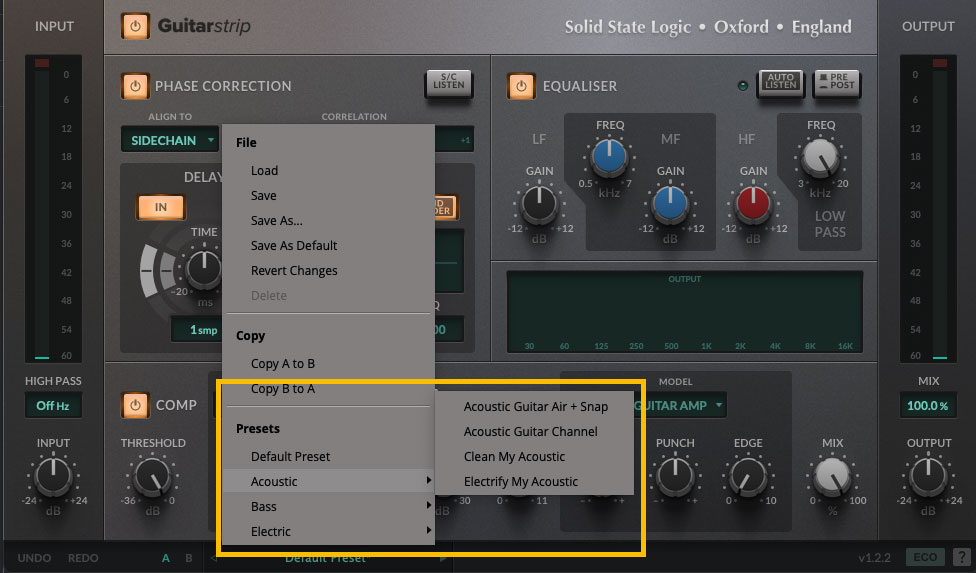Toggle ECO mode button
Viewport: 976px width, 573px height.
pyautogui.click(x=924, y=557)
